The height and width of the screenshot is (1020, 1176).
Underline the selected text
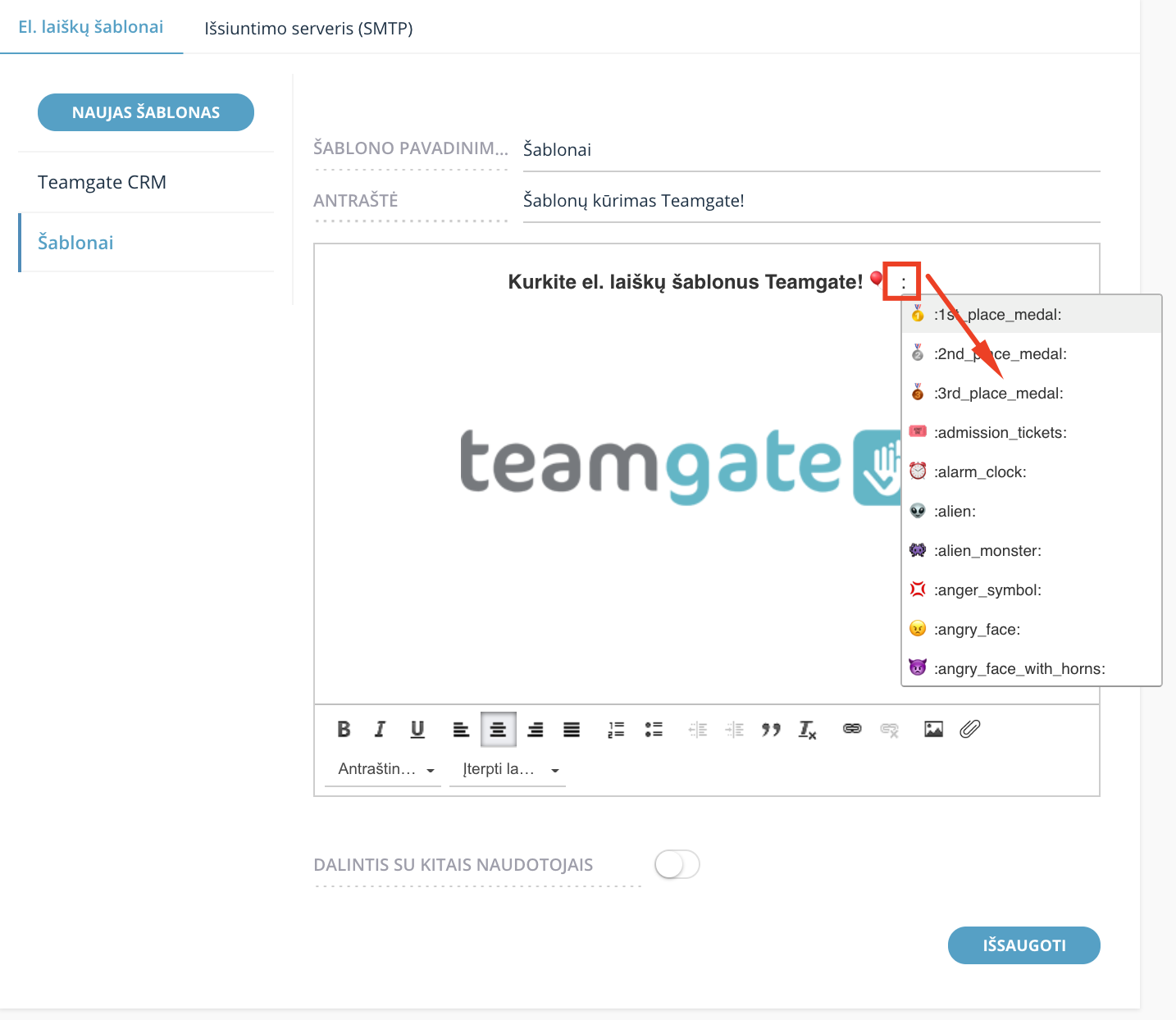[x=417, y=729]
